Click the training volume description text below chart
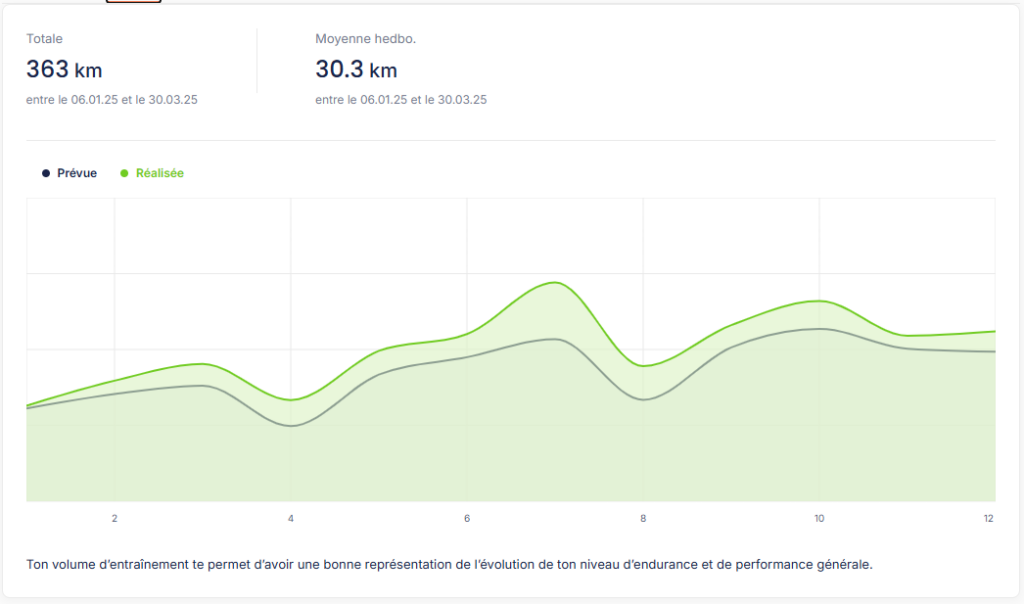Image resolution: width=1024 pixels, height=604 pixels. tap(449, 564)
